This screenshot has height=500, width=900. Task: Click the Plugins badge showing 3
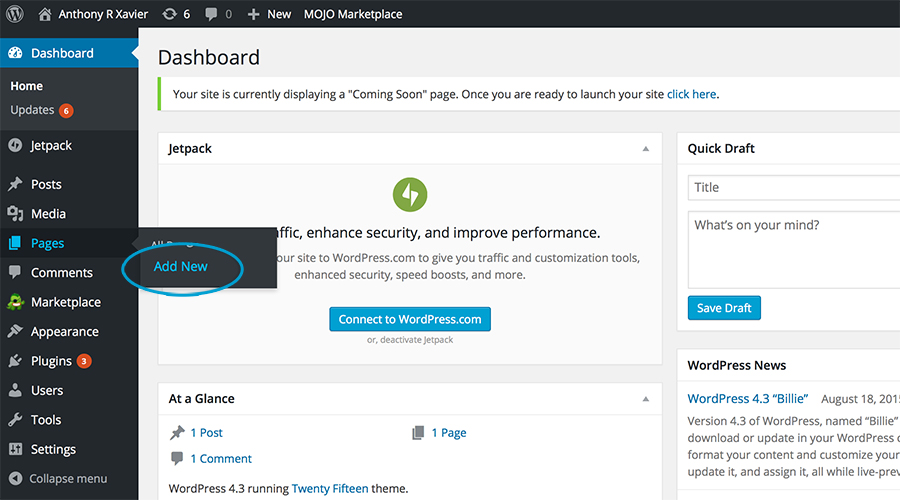[84, 361]
